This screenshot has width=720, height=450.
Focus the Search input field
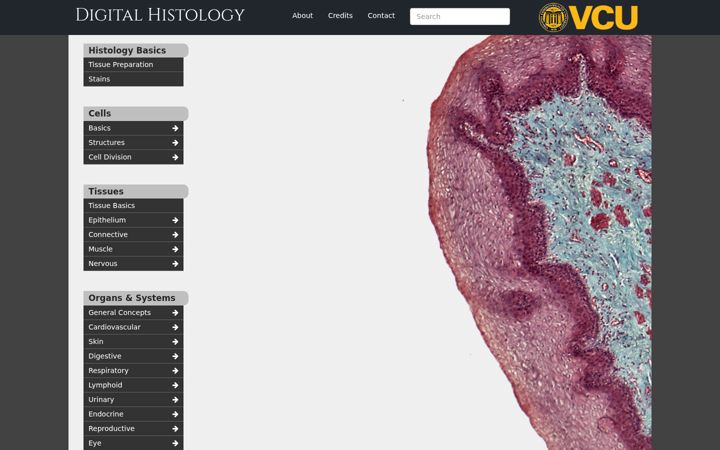coord(460,17)
